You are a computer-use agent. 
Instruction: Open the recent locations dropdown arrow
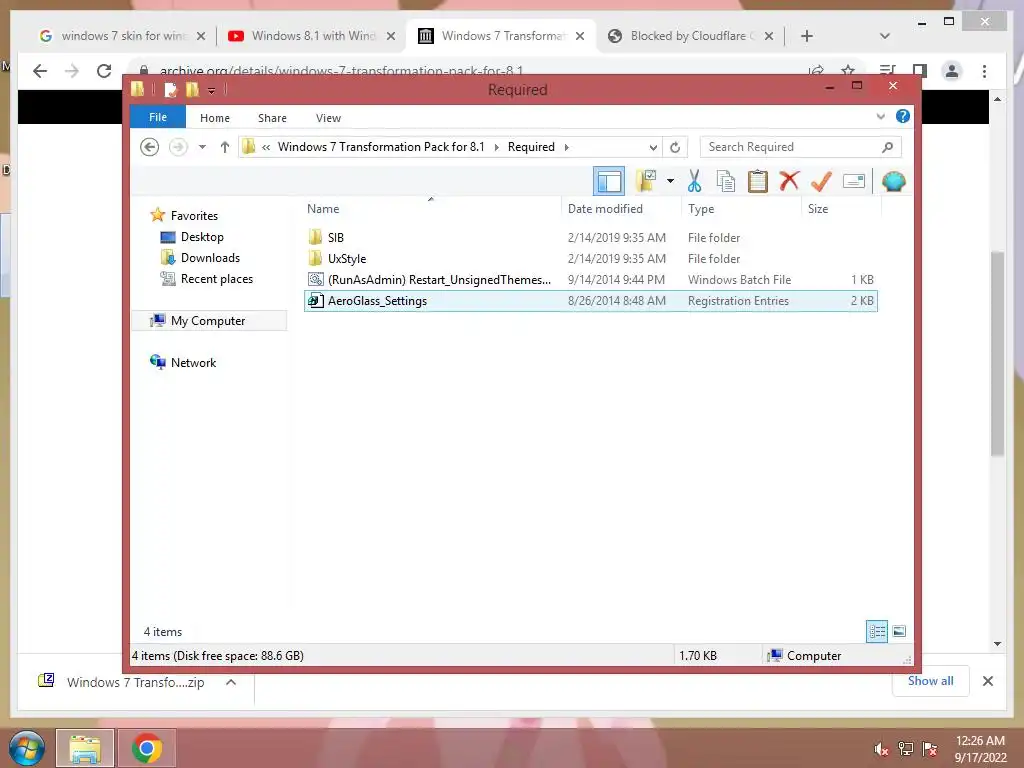[x=202, y=147]
